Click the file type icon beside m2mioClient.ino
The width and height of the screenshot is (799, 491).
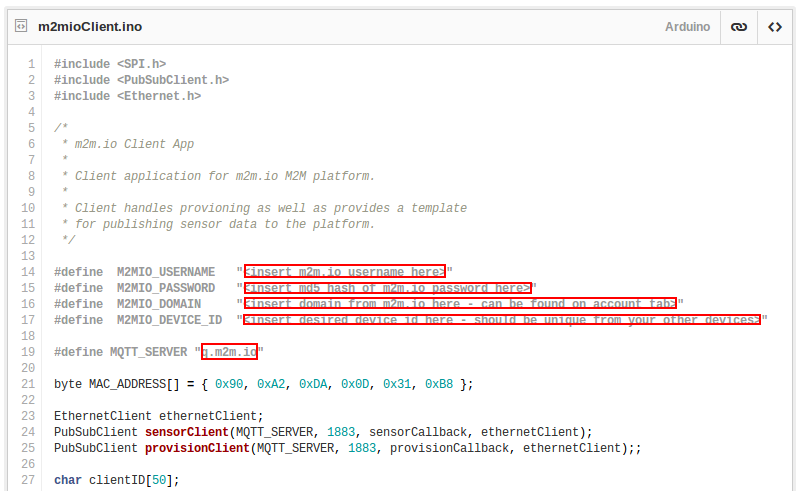[20, 27]
